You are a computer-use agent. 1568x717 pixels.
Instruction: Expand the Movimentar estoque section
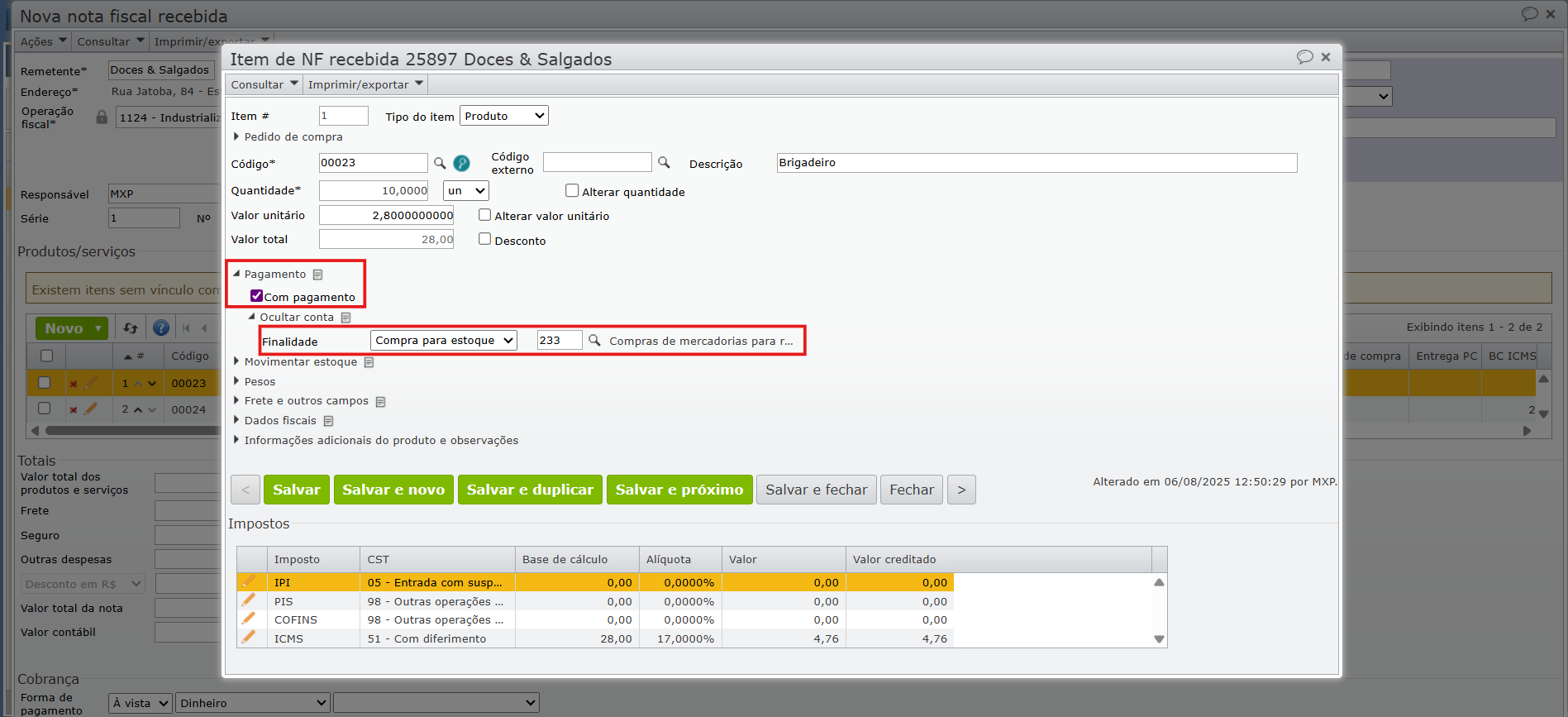(236, 361)
